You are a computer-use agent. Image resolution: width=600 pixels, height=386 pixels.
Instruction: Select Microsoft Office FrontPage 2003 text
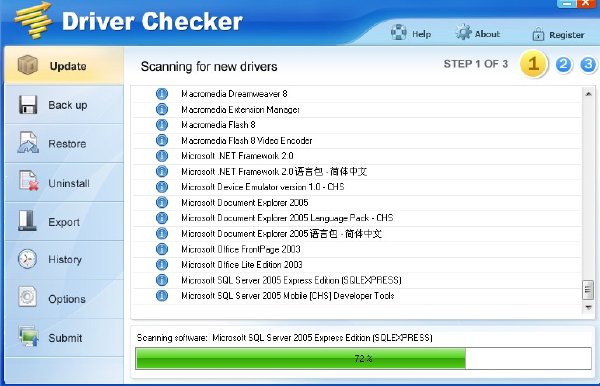point(241,249)
